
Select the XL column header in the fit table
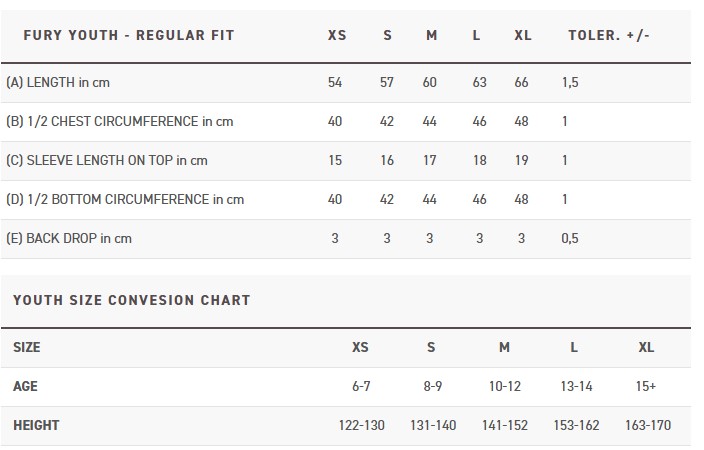click(x=523, y=35)
